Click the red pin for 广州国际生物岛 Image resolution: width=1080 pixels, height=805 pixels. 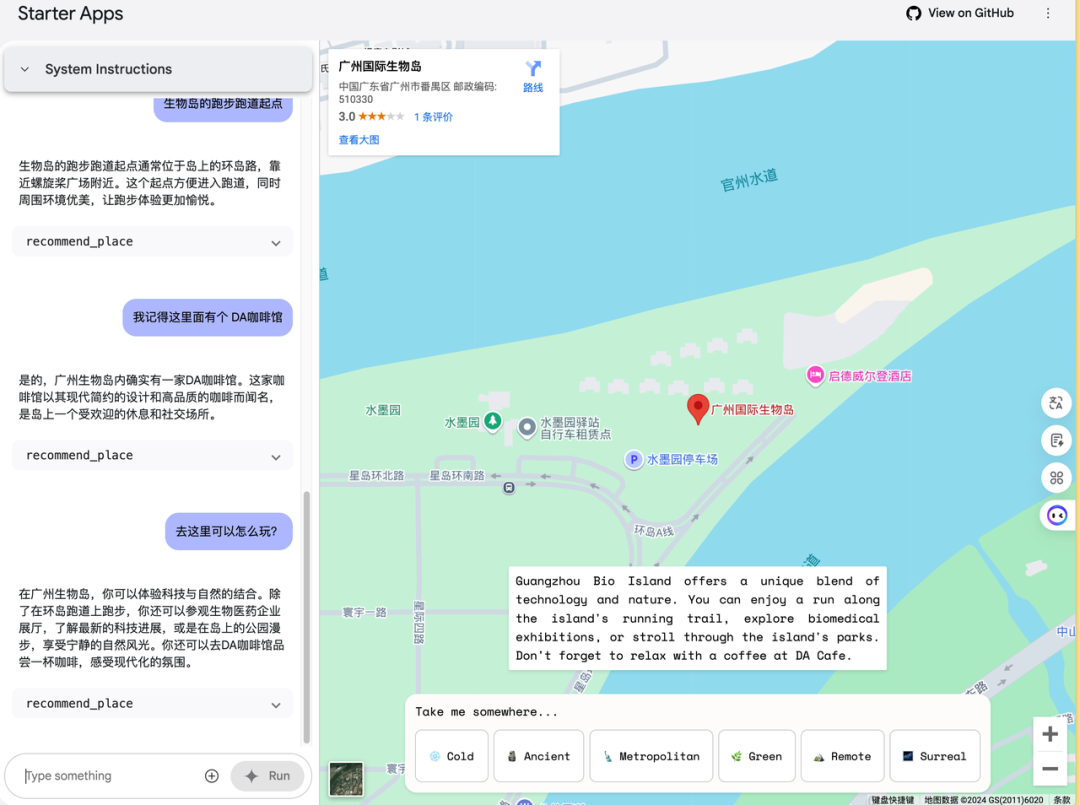point(697,408)
